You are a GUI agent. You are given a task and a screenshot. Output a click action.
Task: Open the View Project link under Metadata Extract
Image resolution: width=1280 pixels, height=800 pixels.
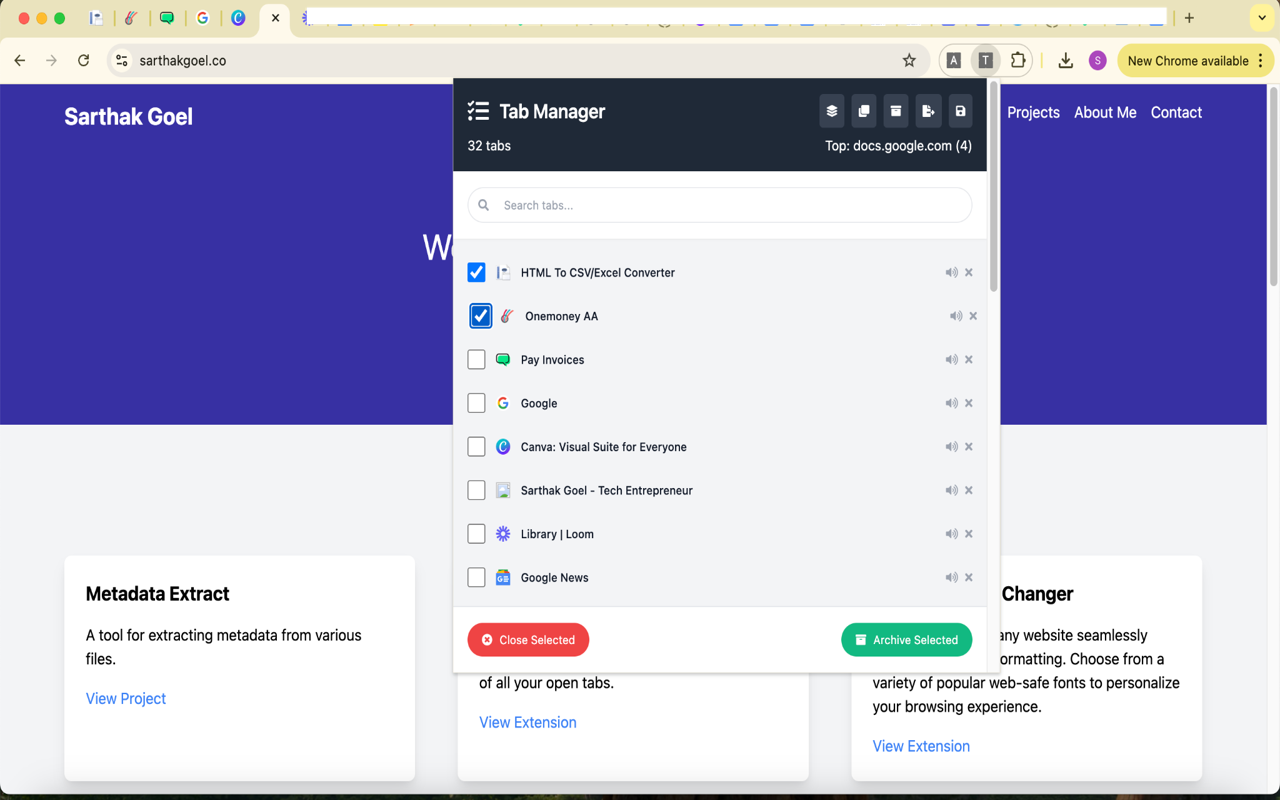pos(126,698)
